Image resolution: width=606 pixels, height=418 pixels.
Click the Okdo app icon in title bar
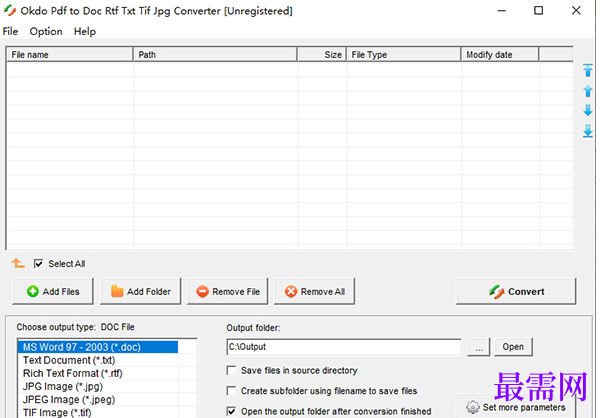10,10
